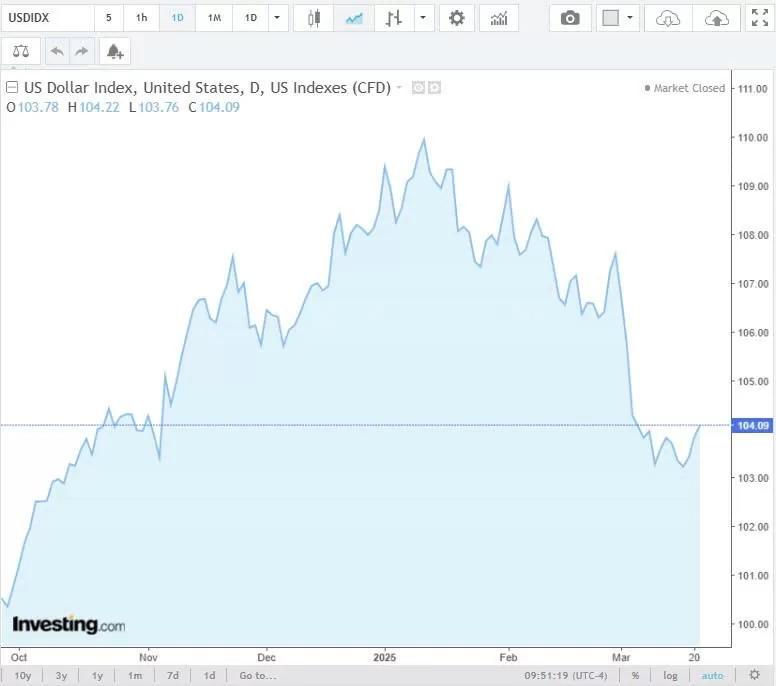Toggle the log scale option

pos(670,676)
